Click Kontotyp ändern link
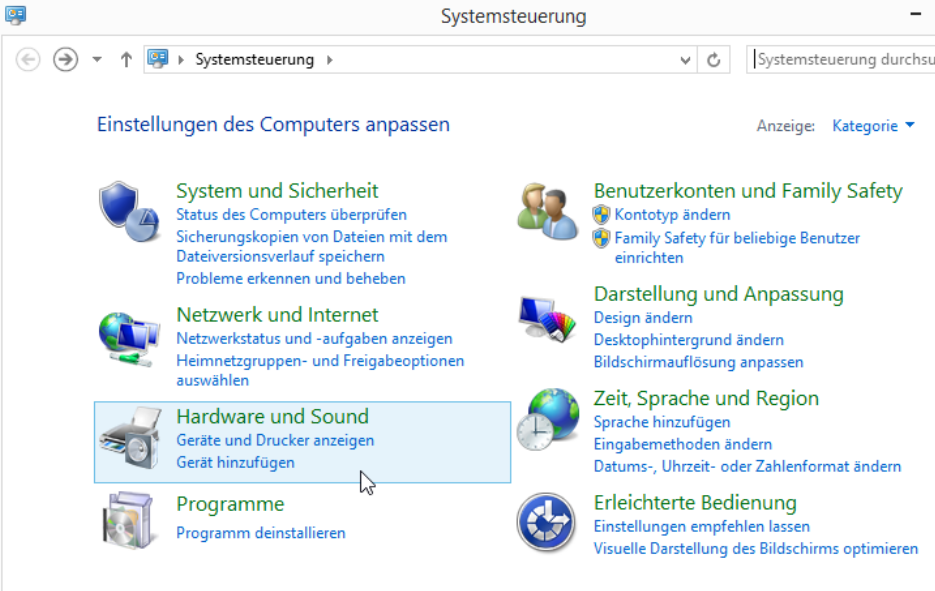Image resolution: width=935 pixels, height=591 pixels. tap(673, 215)
